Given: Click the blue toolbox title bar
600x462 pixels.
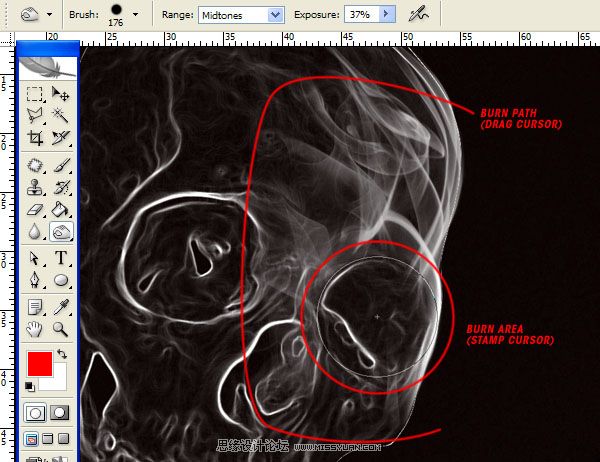Looking at the screenshot, I should 48,49.
